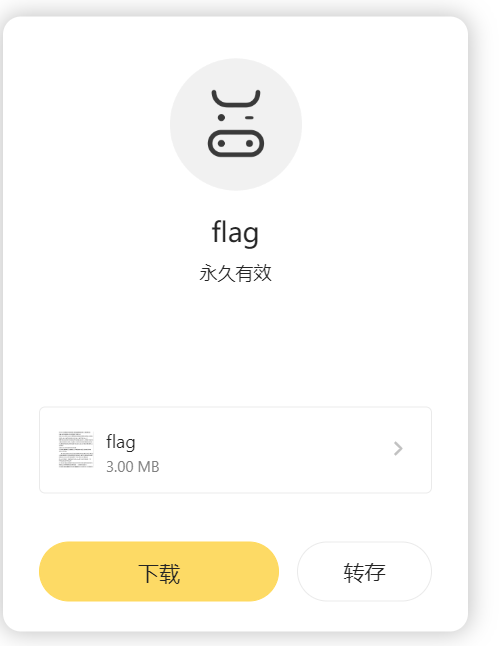Select the large flag share title

pos(235,233)
